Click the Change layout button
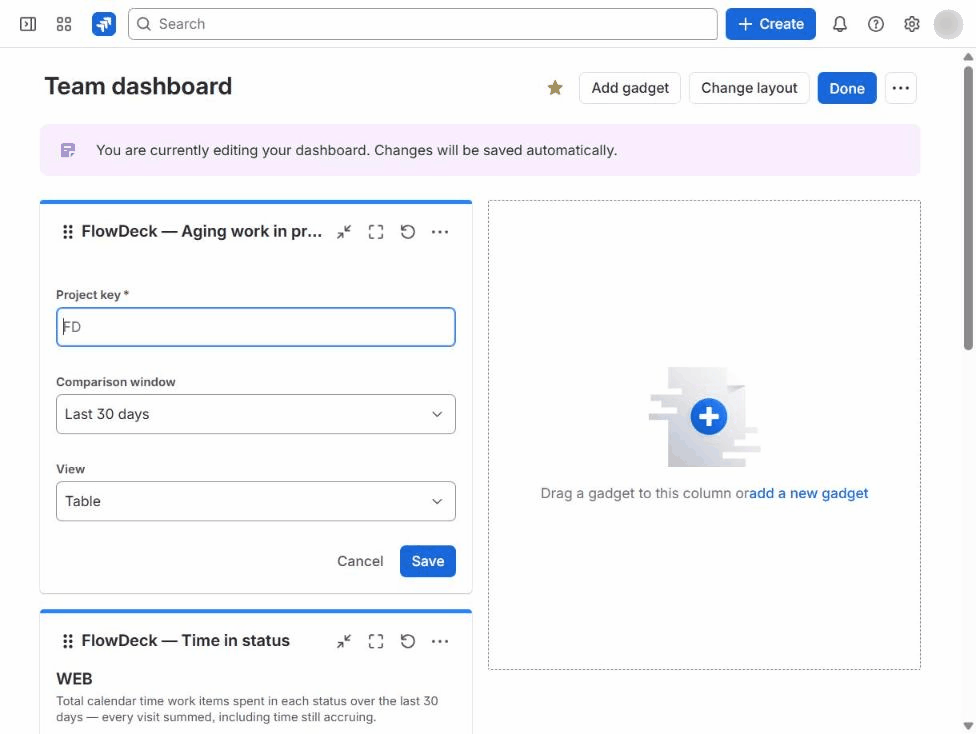 [749, 88]
